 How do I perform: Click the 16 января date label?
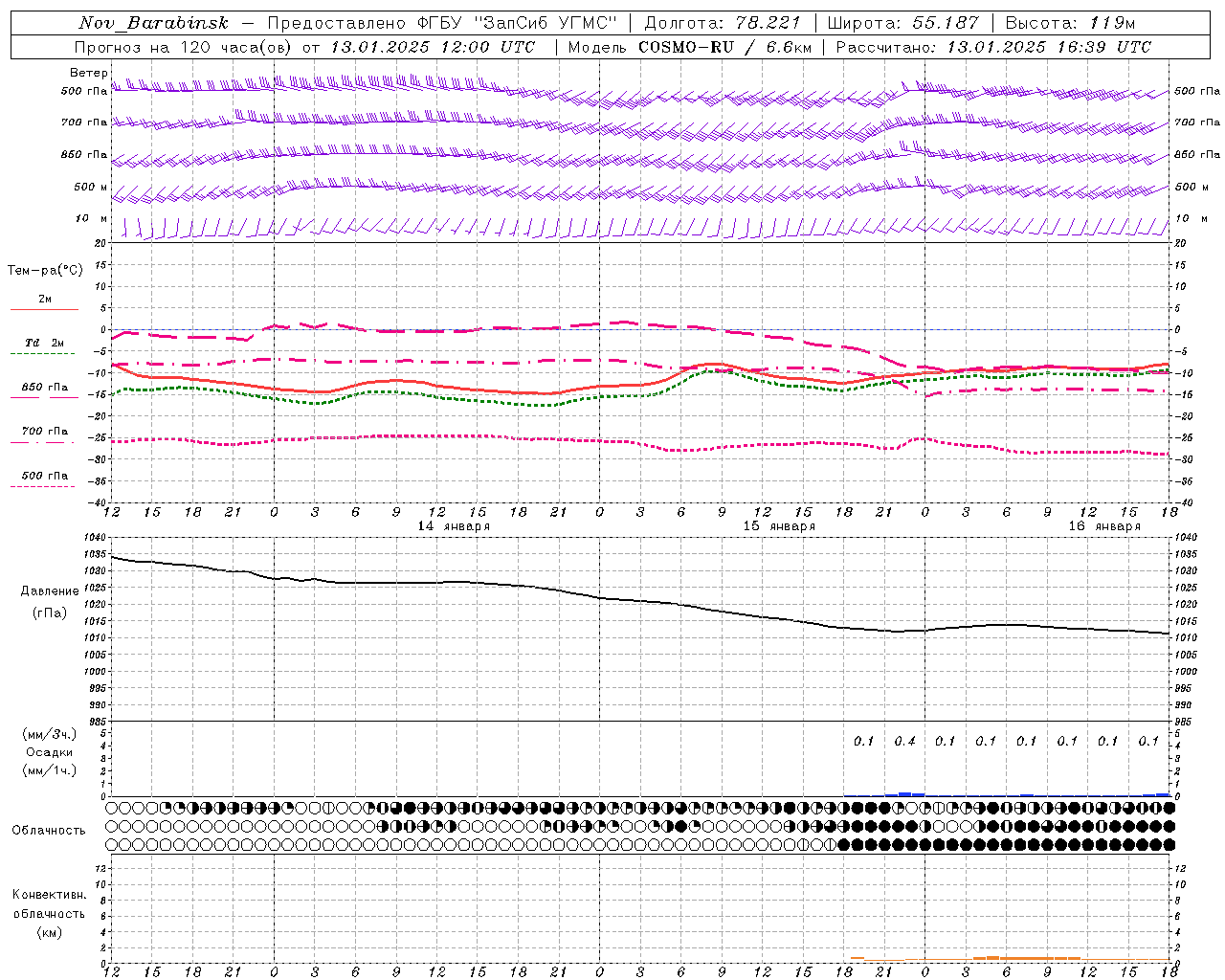point(1104,526)
